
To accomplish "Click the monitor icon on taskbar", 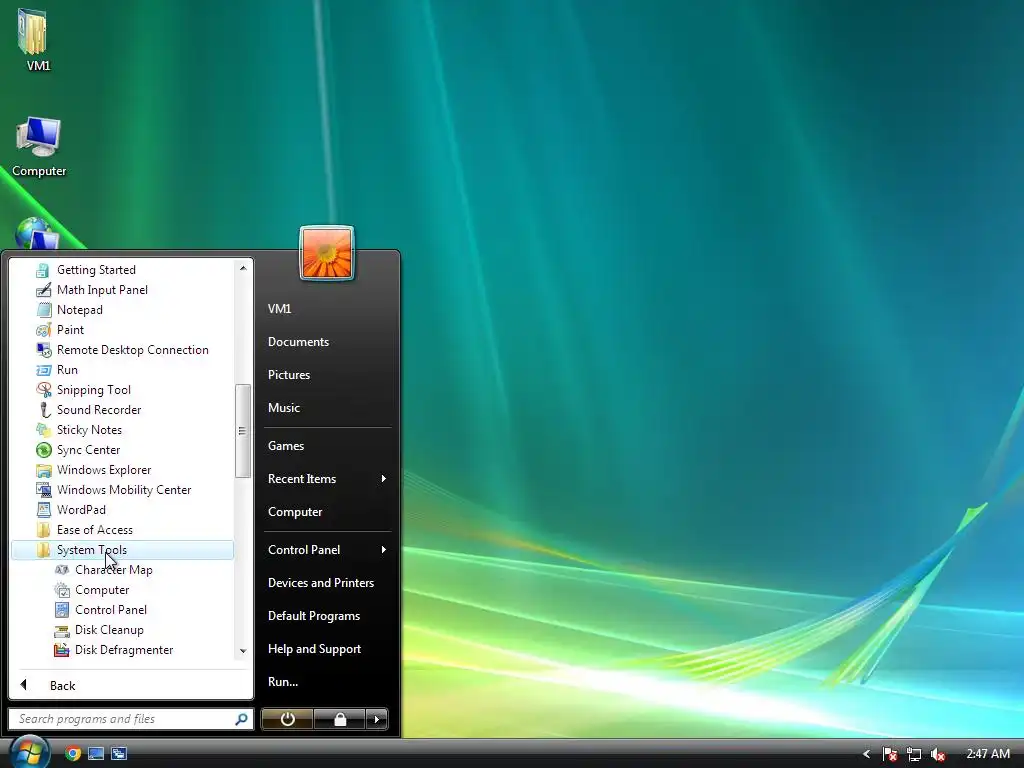I will (x=96, y=754).
